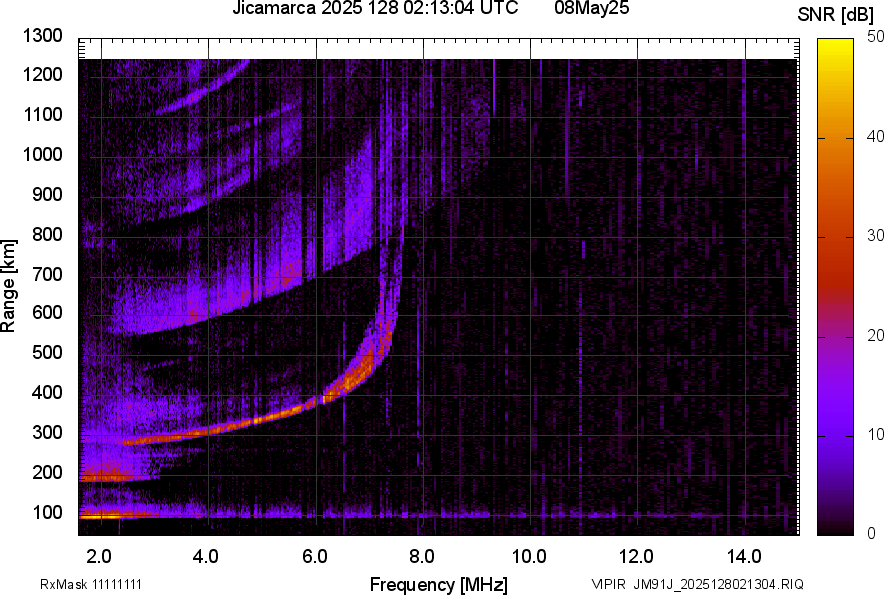Click the RxMask 11111111 label
Screen dimensions: 884x595
(91, 584)
